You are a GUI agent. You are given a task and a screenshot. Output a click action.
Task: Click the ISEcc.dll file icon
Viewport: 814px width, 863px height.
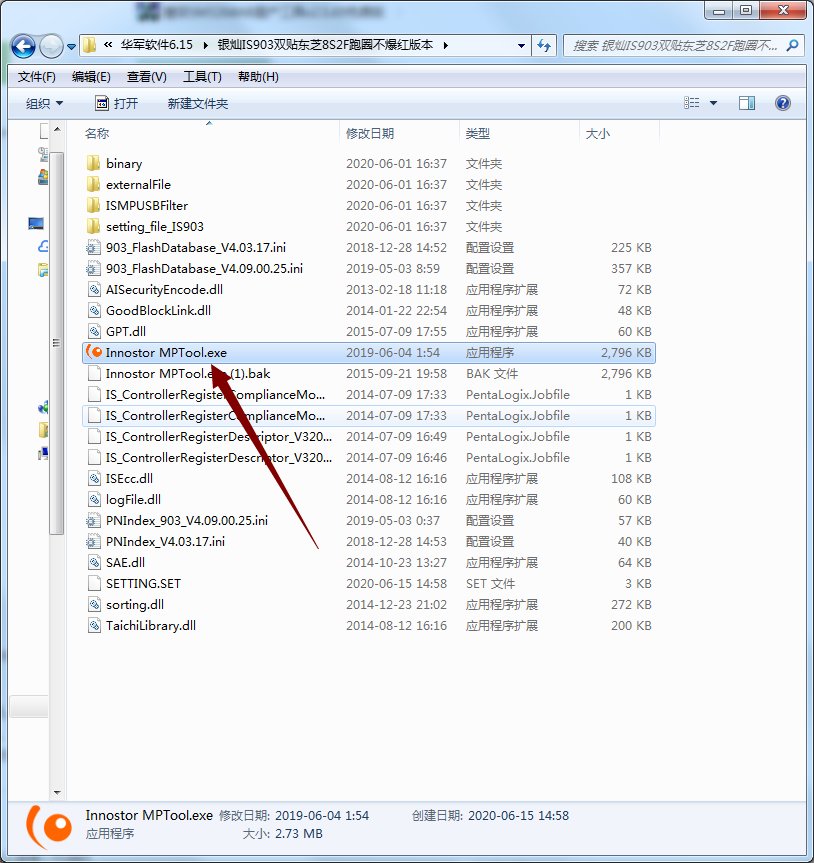point(94,478)
